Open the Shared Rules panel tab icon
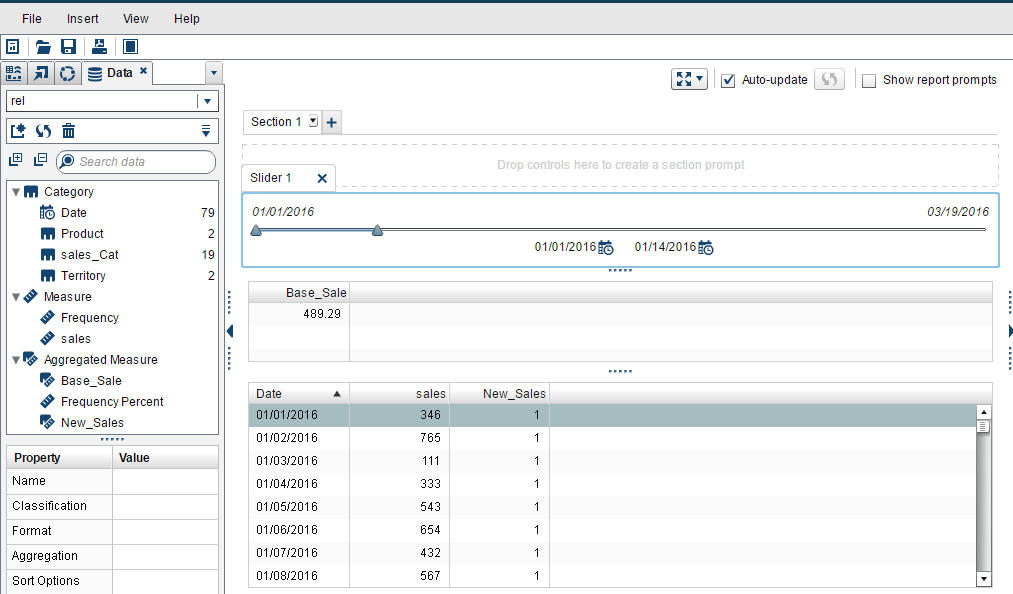Image resolution: width=1013 pixels, height=594 pixels. click(x=67, y=73)
